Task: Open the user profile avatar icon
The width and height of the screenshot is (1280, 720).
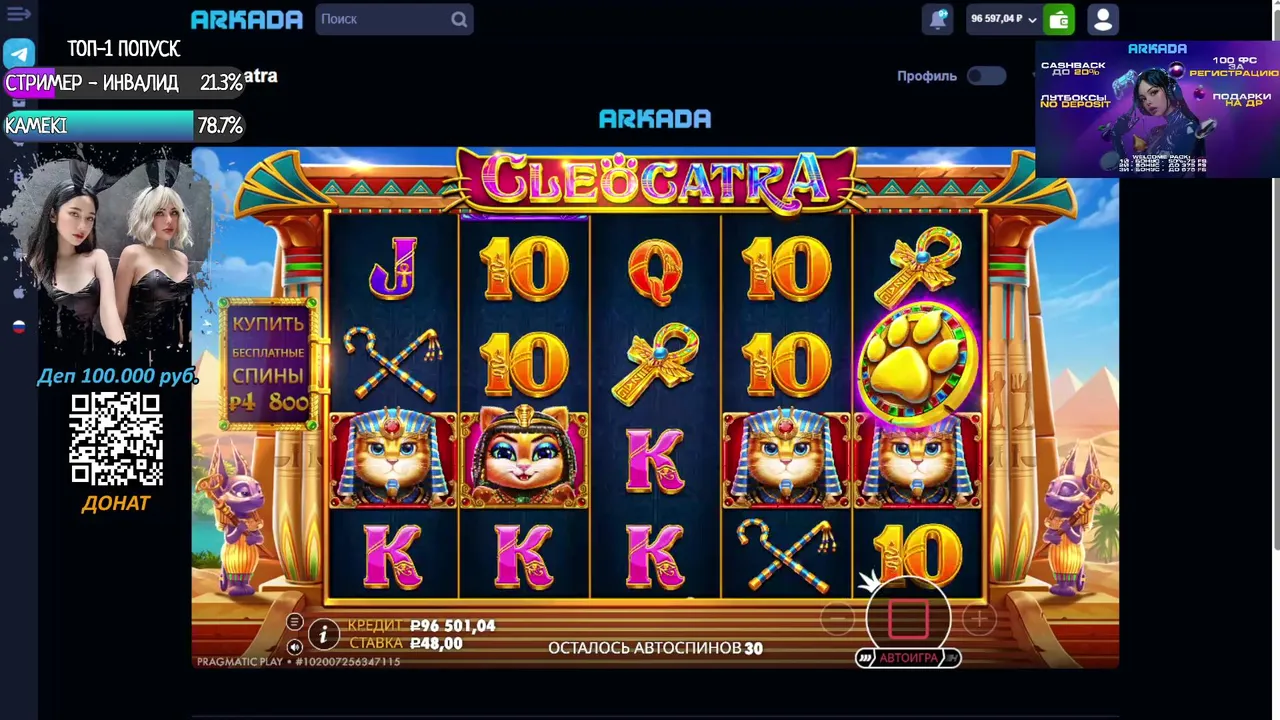Action: (x=1102, y=19)
